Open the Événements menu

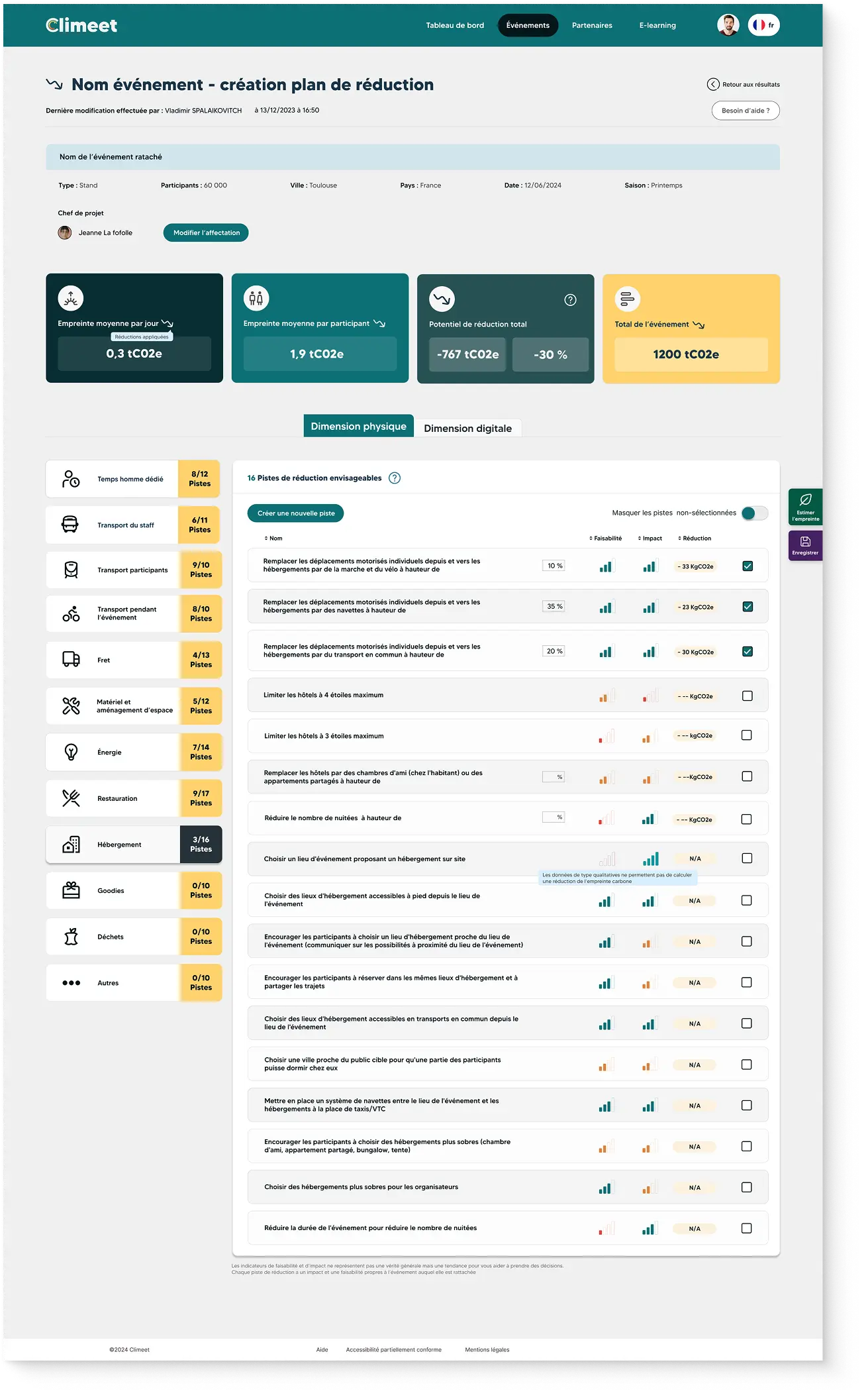click(x=528, y=25)
